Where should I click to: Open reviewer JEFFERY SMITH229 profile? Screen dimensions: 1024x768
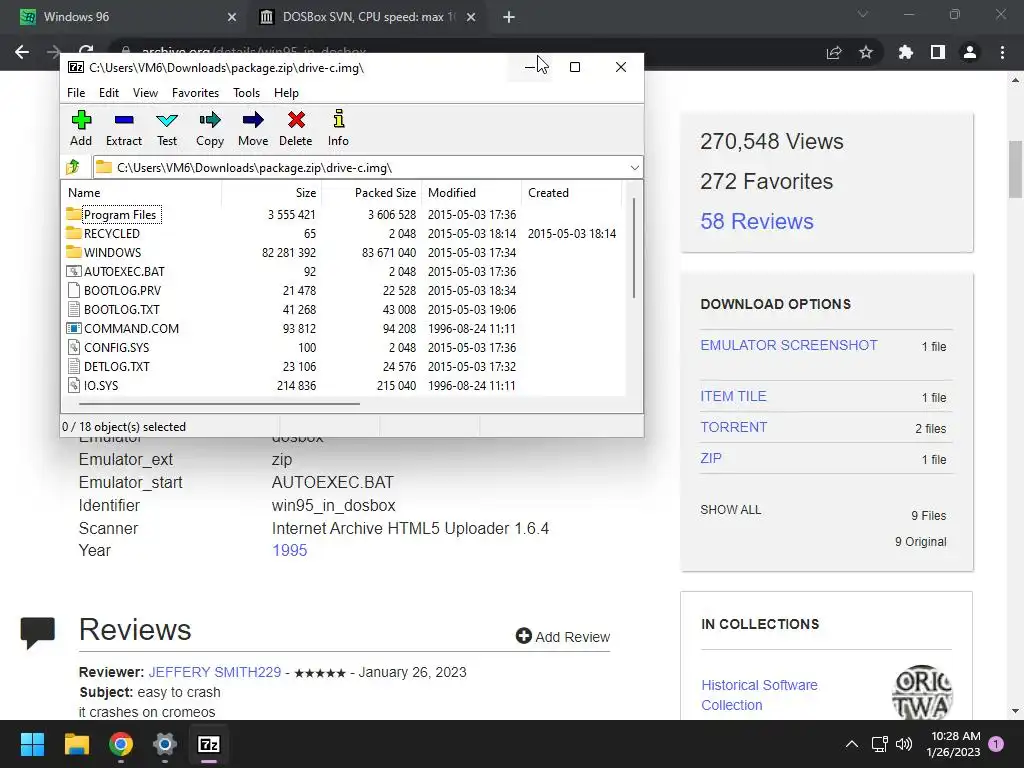tap(215, 672)
